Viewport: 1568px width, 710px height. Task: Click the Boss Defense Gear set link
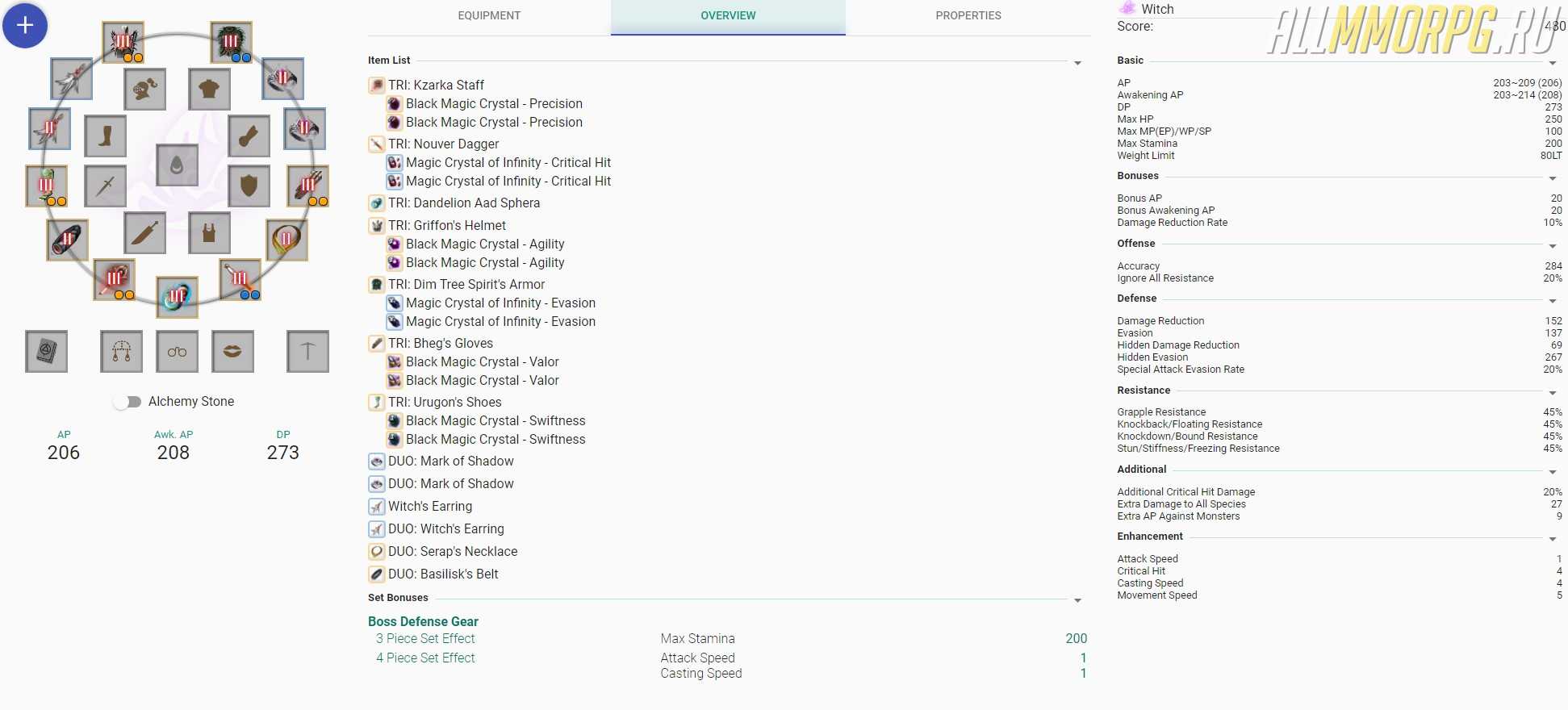click(x=423, y=621)
